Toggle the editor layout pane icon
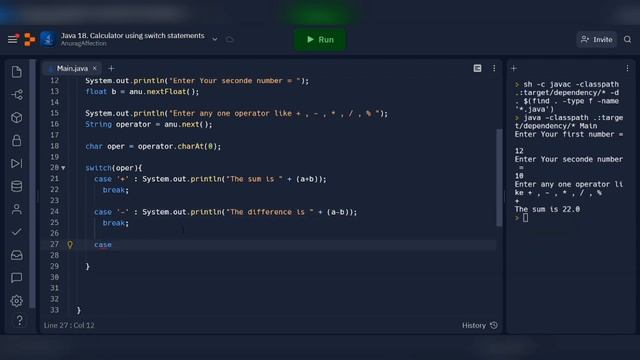640x360 pixels. [477, 68]
